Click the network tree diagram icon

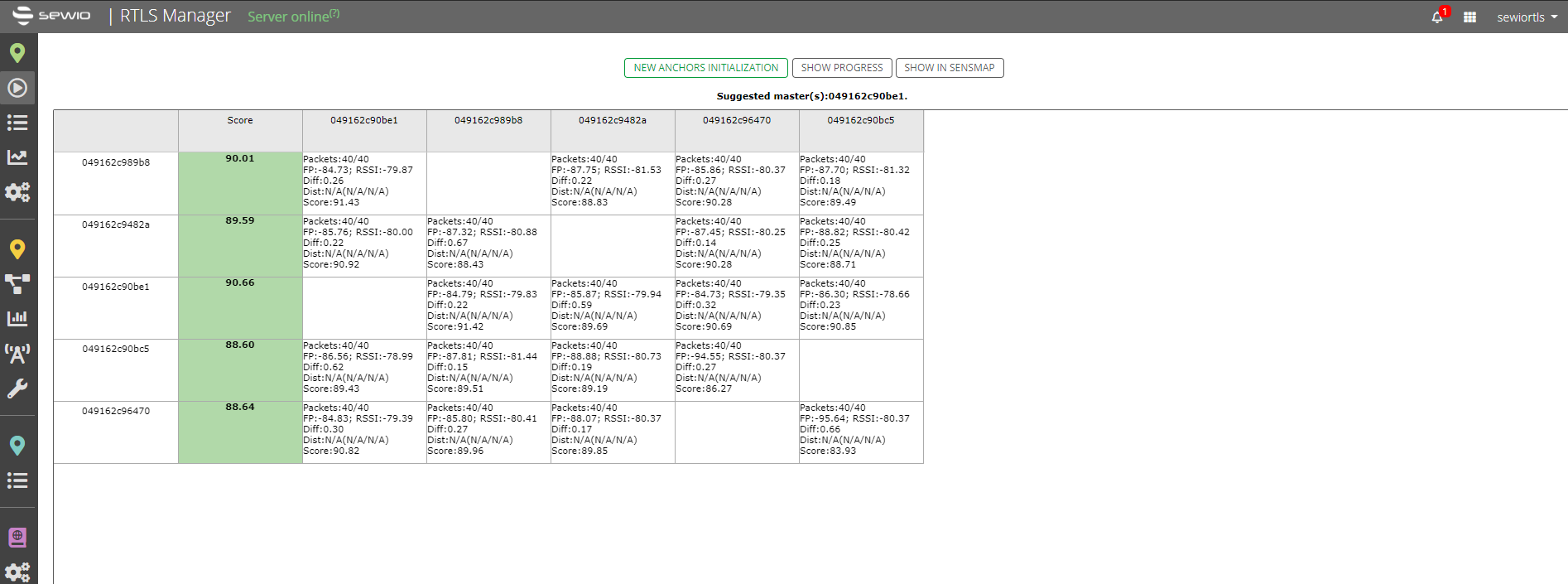coord(17,284)
